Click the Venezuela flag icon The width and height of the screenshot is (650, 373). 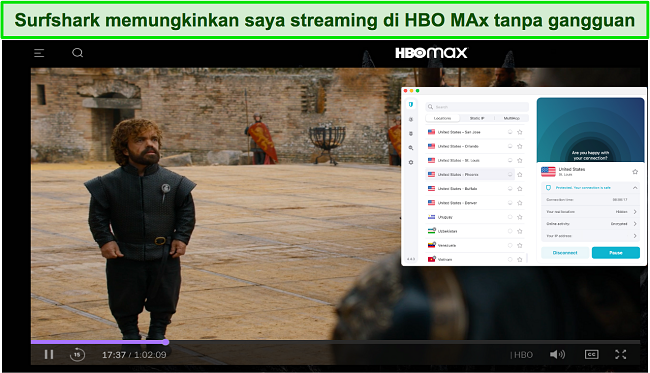tap(431, 245)
